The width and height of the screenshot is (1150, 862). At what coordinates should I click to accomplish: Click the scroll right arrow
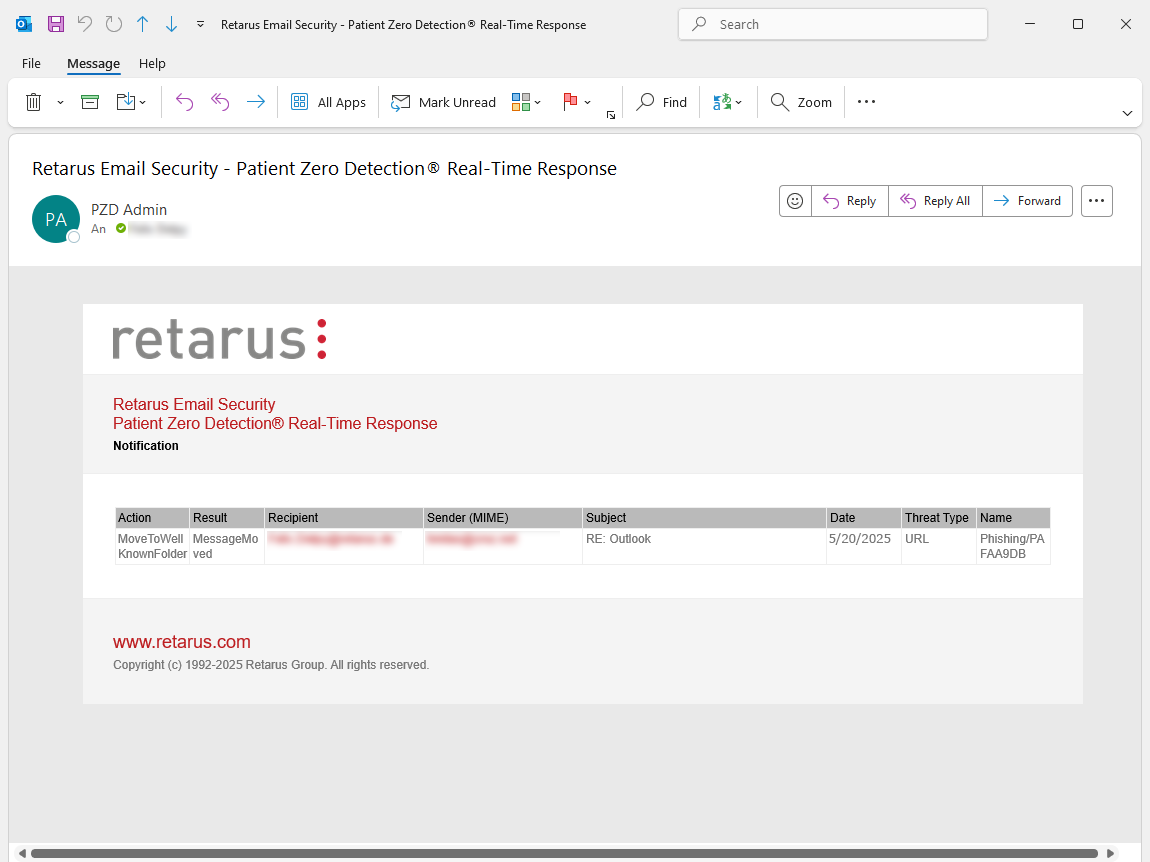tap(1110, 853)
